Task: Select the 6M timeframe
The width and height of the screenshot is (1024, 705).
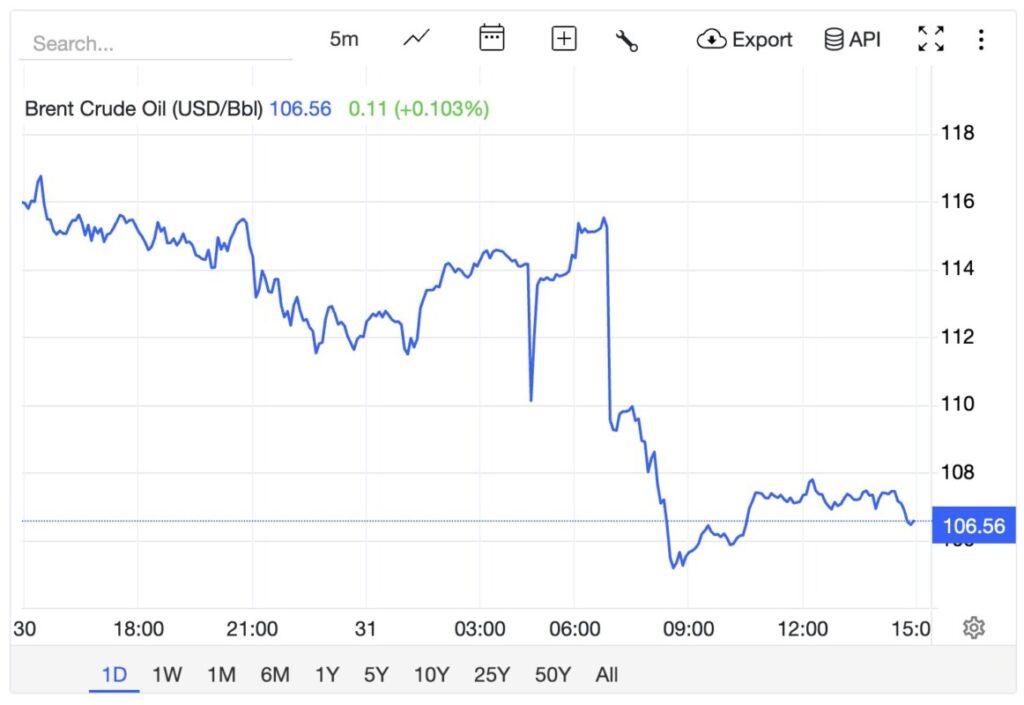Action: [x=276, y=675]
